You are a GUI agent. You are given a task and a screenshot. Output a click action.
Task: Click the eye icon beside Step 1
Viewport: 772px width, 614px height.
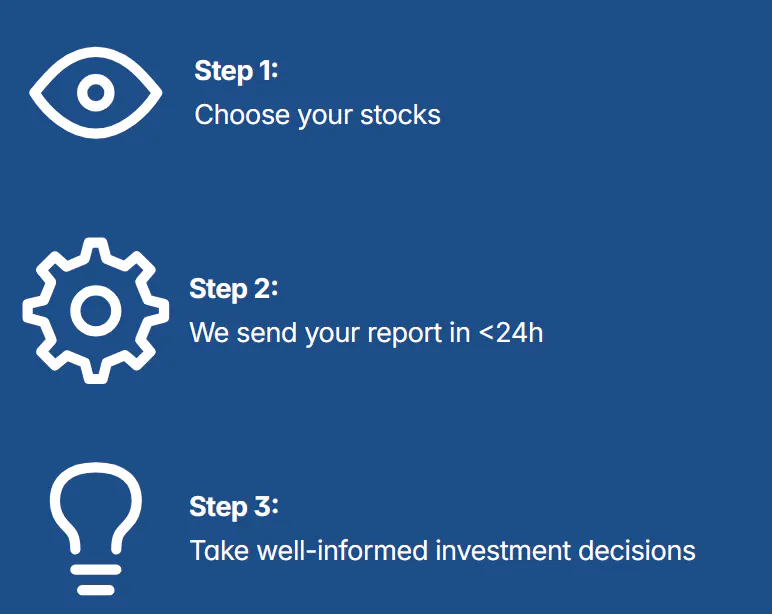click(x=96, y=93)
